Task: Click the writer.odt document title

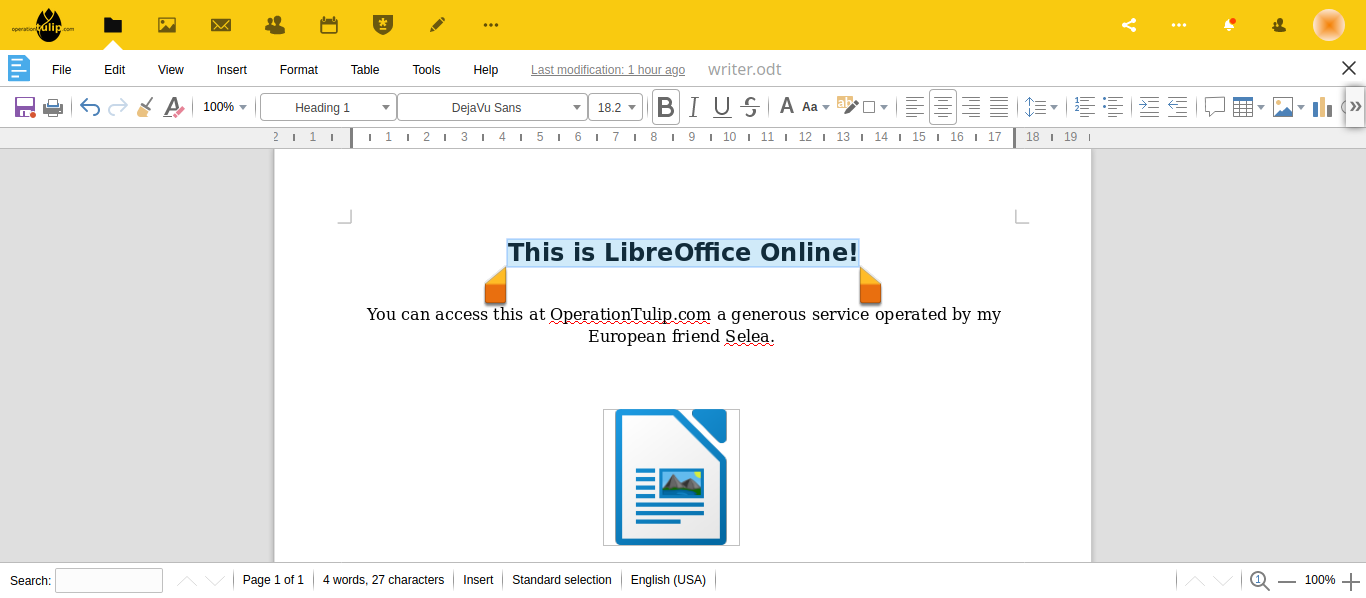Action: tap(745, 70)
